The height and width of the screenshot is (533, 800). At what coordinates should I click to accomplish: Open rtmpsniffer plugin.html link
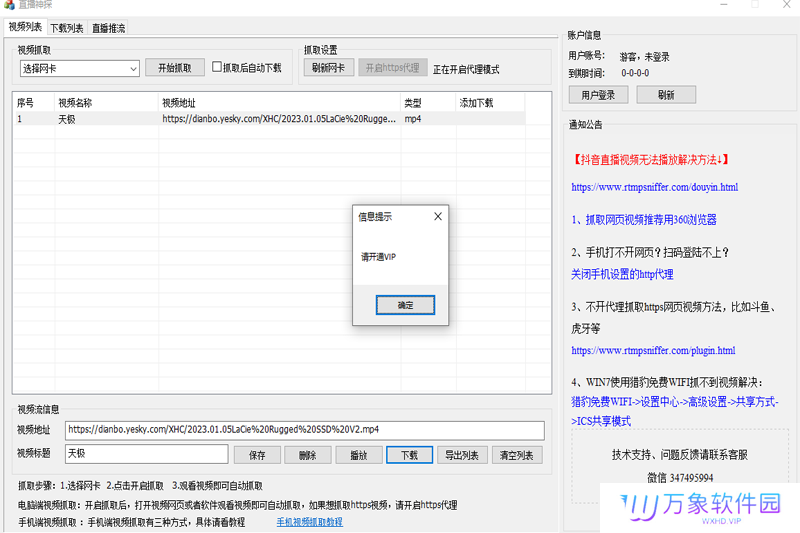tap(653, 350)
